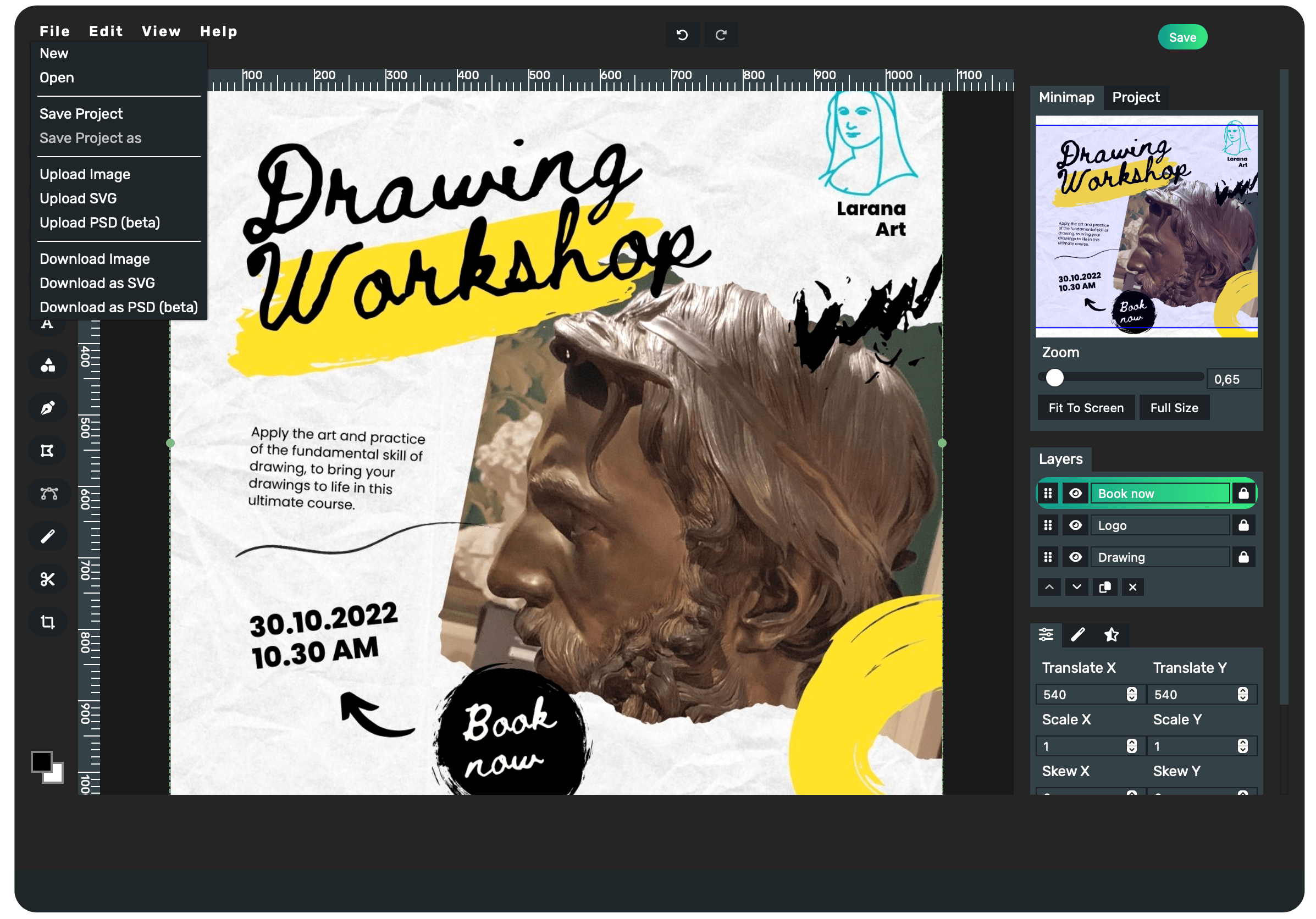Move selected layer up with chevron
The width and height of the screenshot is (1316, 919).
(1049, 587)
